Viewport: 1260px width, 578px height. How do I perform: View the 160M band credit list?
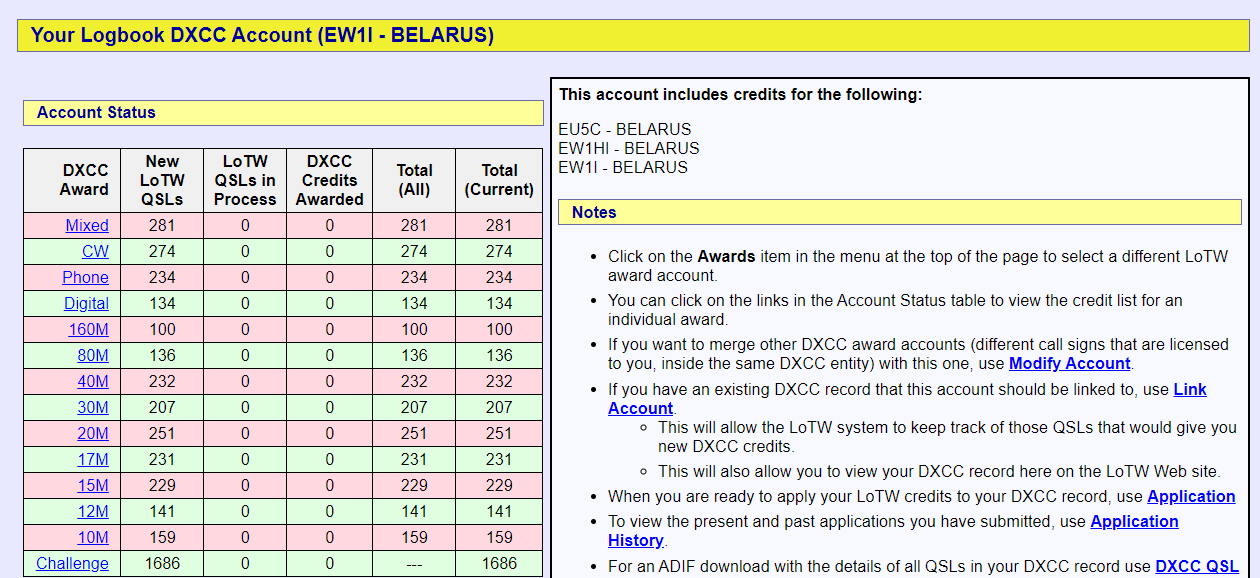click(88, 330)
